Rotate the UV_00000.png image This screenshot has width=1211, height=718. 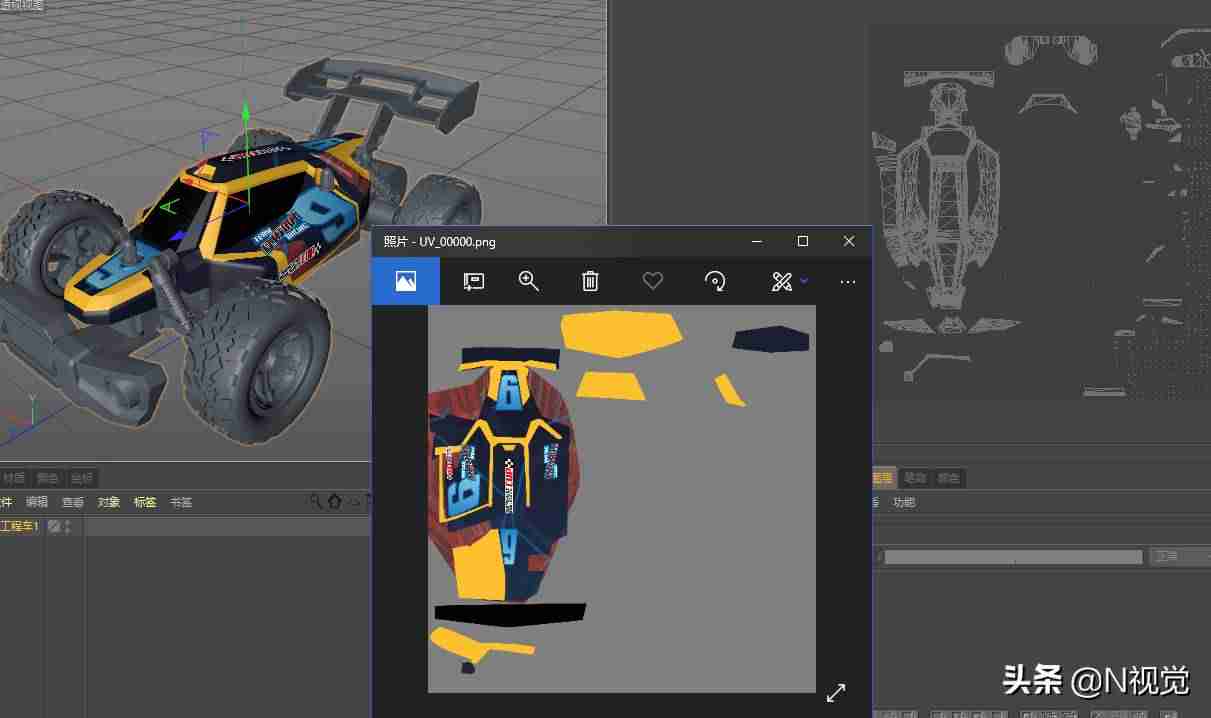click(715, 282)
